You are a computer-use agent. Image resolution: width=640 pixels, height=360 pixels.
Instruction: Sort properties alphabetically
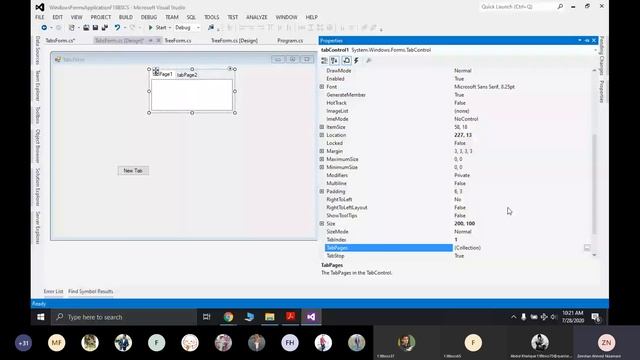pos(334,60)
